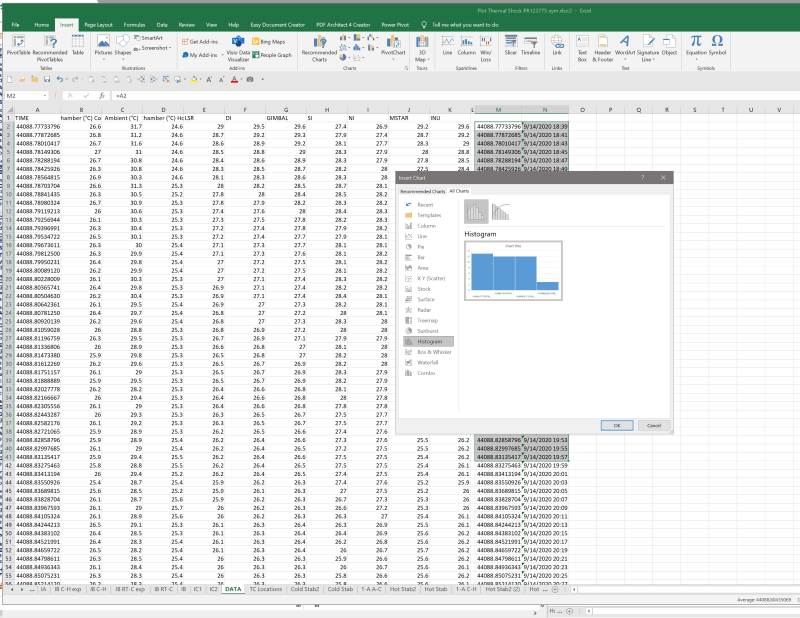Click the Save icon in quick access toolbar
This screenshot has height=618, width=800.
(47, 80)
